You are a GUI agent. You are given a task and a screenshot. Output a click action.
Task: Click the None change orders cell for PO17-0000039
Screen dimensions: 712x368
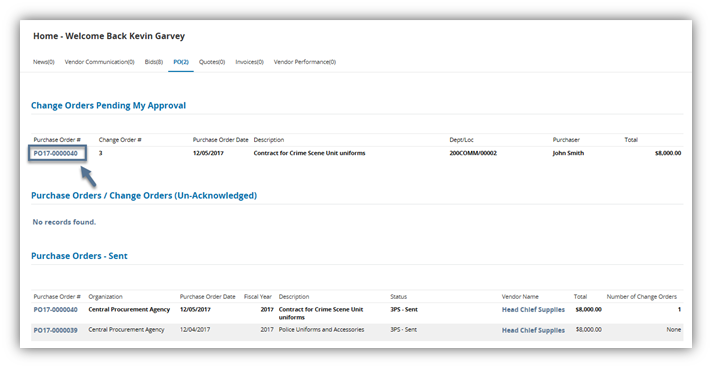(673, 329)
